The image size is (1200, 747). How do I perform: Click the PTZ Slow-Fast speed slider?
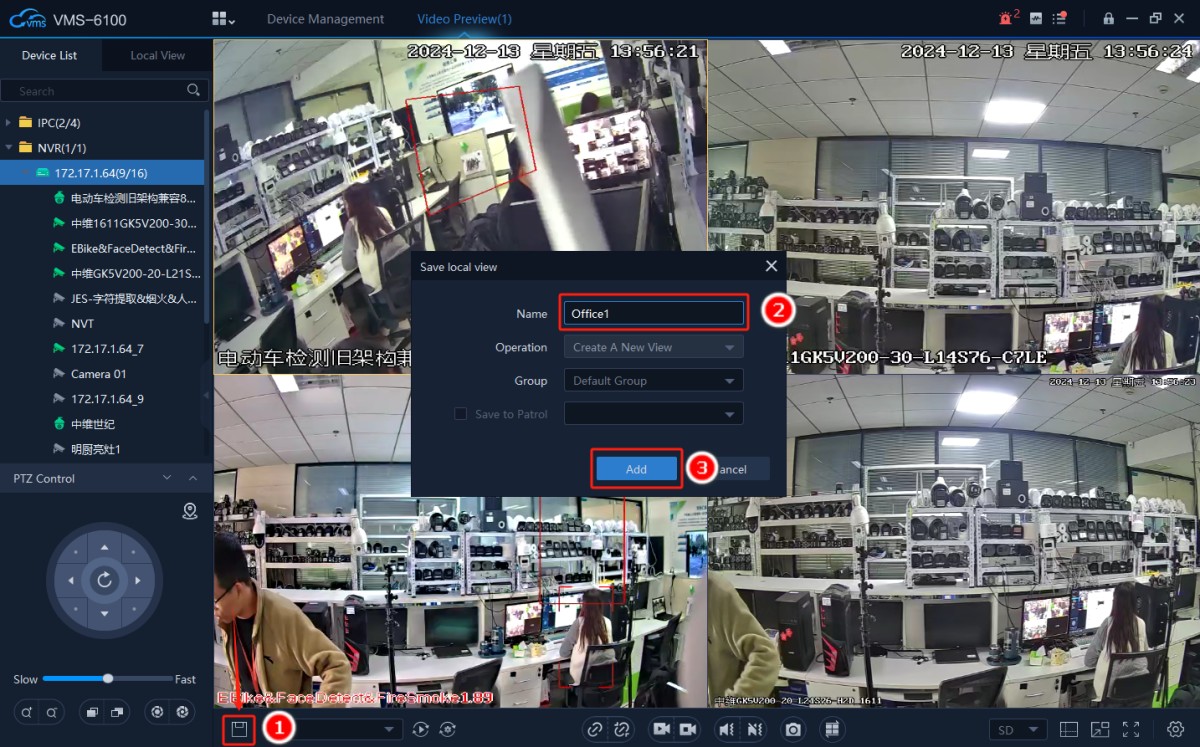[x=105, y=679]
